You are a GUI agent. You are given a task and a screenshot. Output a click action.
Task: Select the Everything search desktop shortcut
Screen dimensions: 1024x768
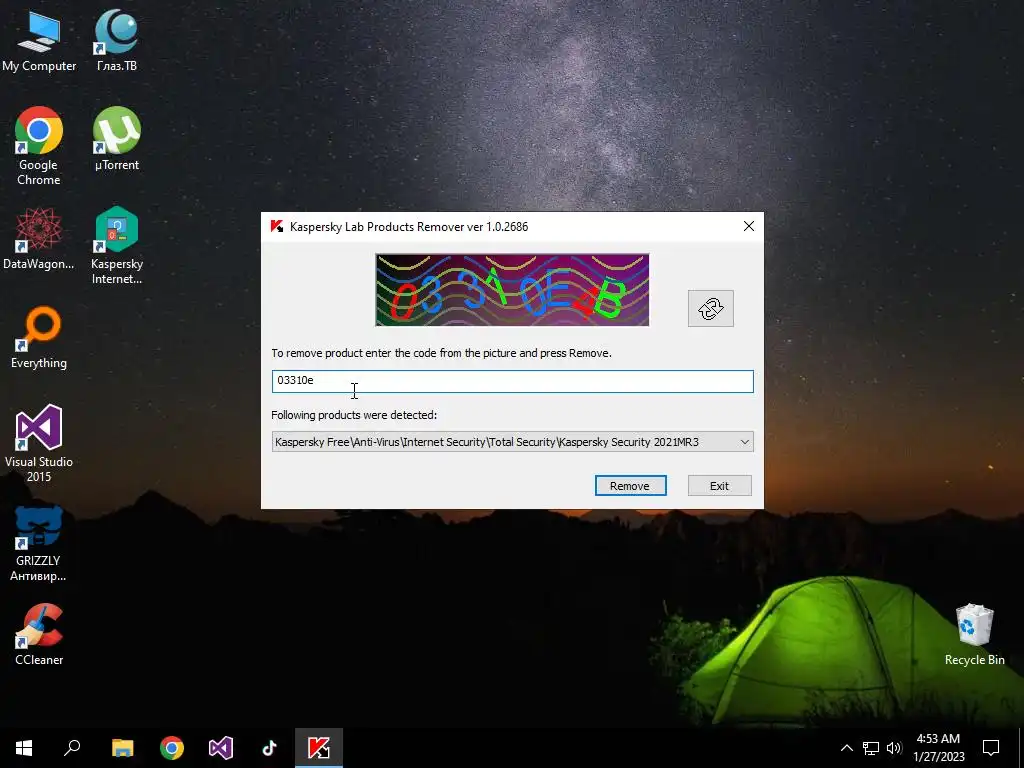point(39,338)
